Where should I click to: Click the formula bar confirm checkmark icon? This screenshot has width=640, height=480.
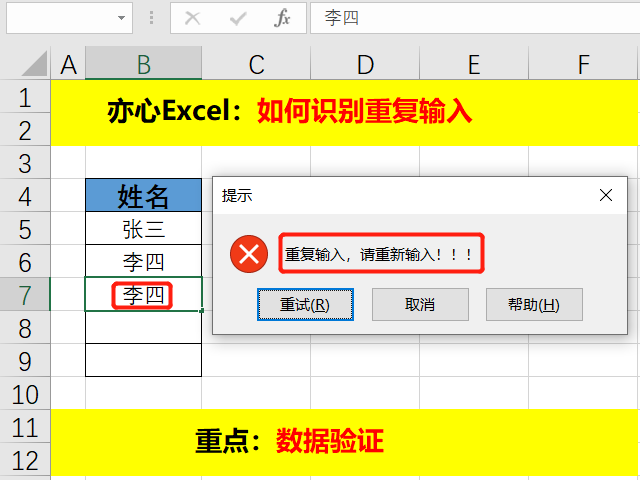[238, 18]
